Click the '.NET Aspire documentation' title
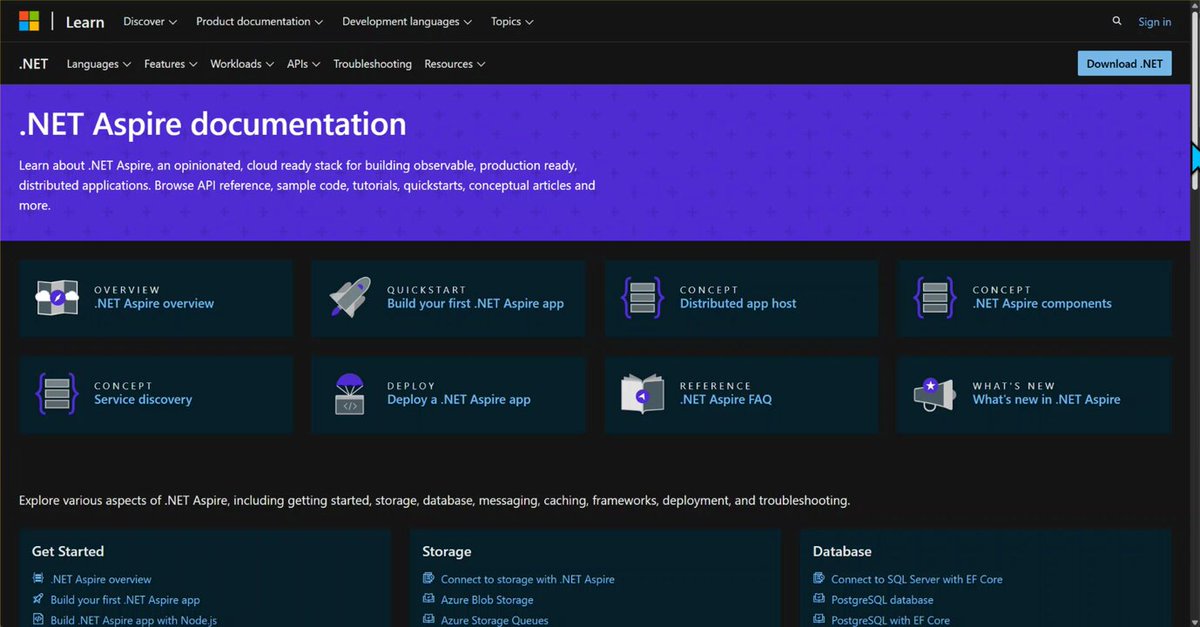The image size is (1200, 627). pos(213,124)
